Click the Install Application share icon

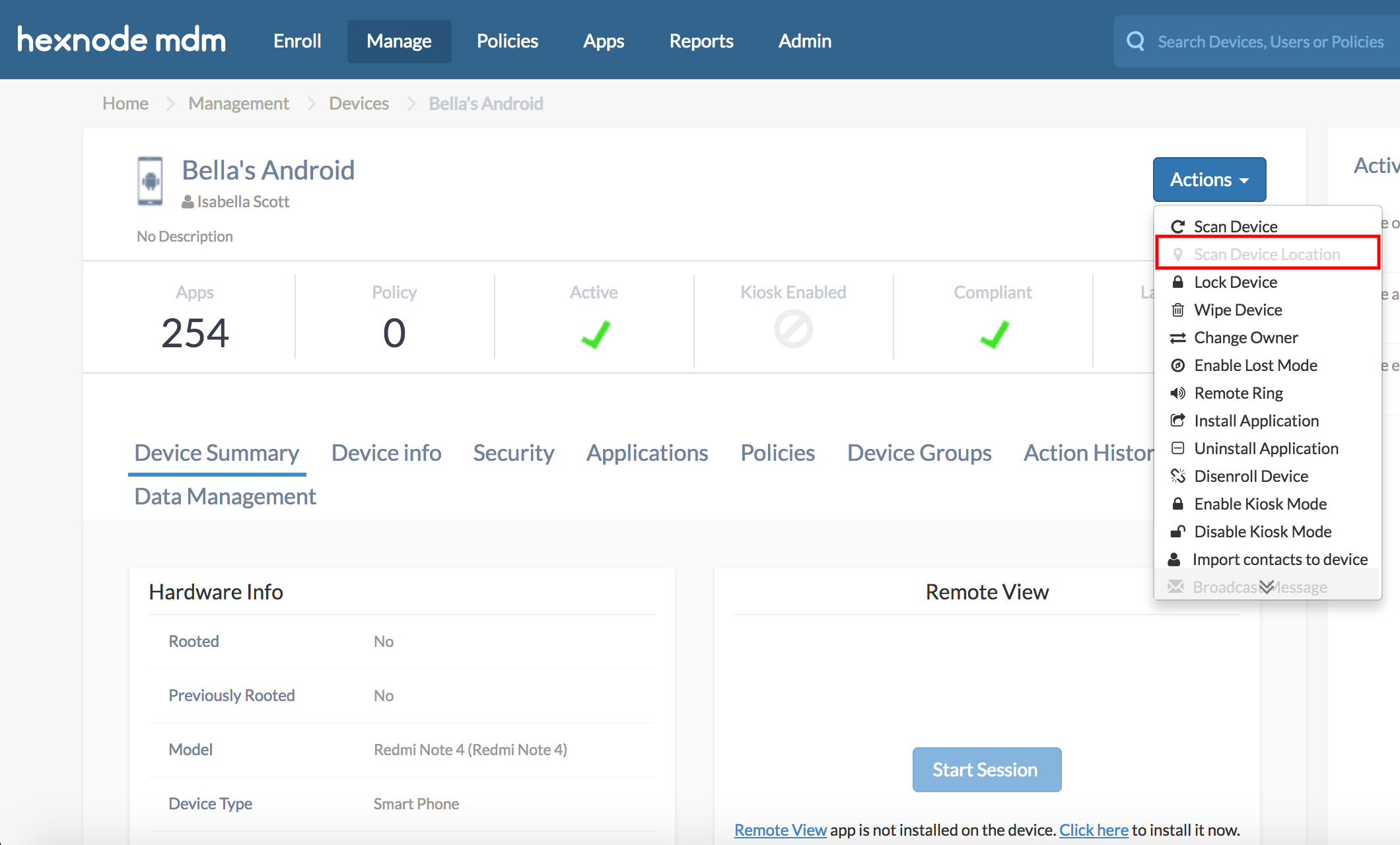tap(1177, 421)
